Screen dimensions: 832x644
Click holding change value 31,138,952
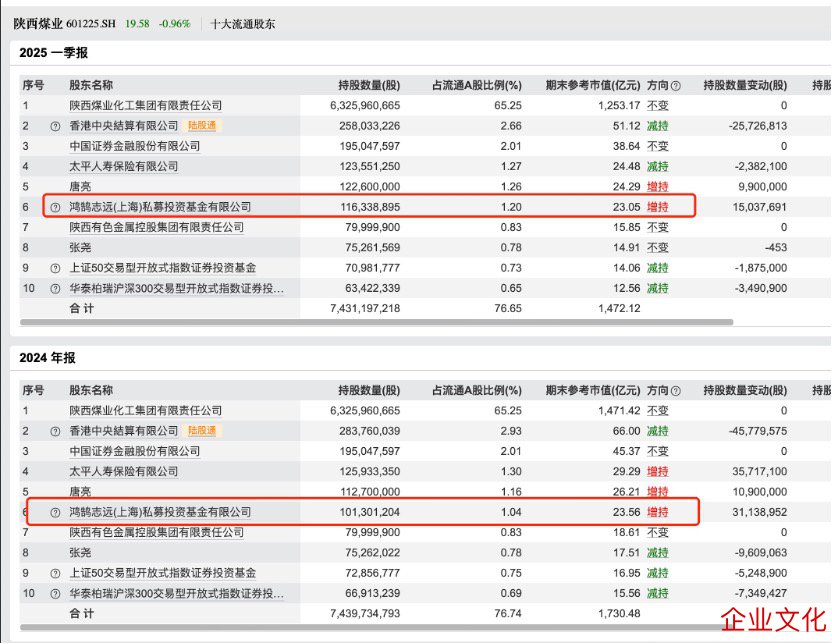pyautogui.click(x=760, y=512)
